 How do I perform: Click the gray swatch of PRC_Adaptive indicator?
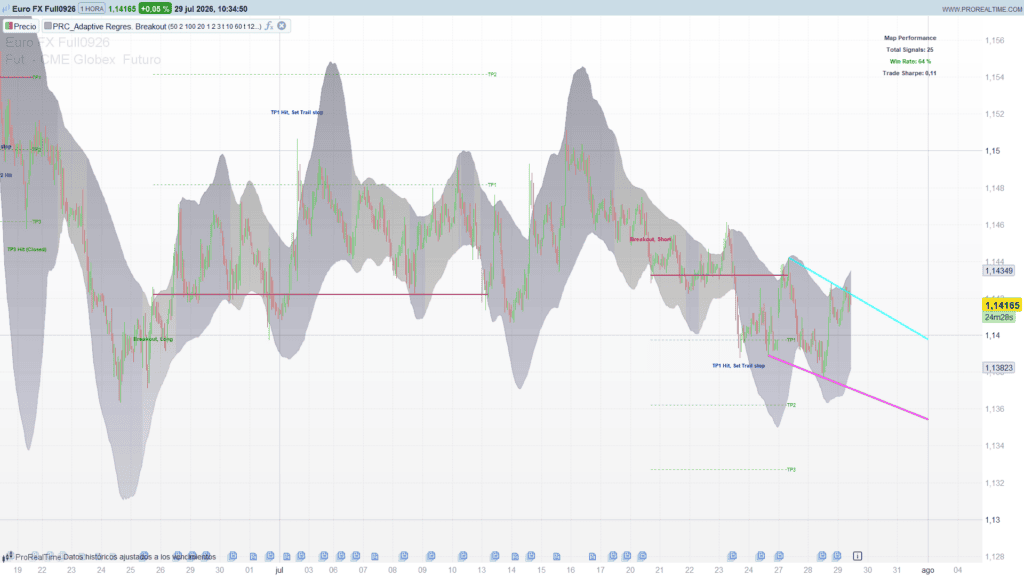[x=48, y=26]
